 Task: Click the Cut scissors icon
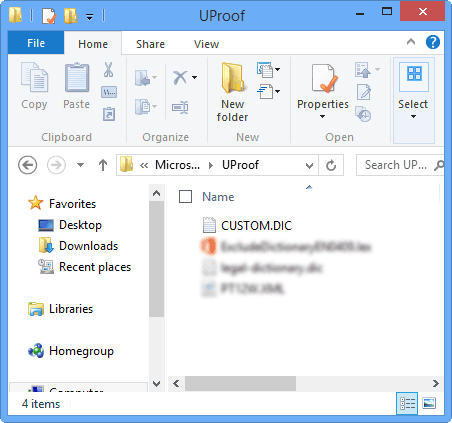coord(108,69)
